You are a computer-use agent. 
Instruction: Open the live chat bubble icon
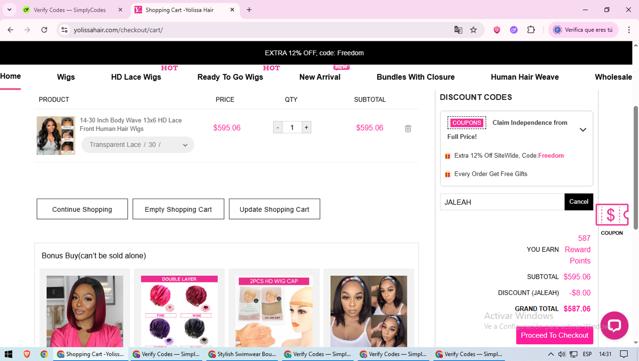(614, 325)
